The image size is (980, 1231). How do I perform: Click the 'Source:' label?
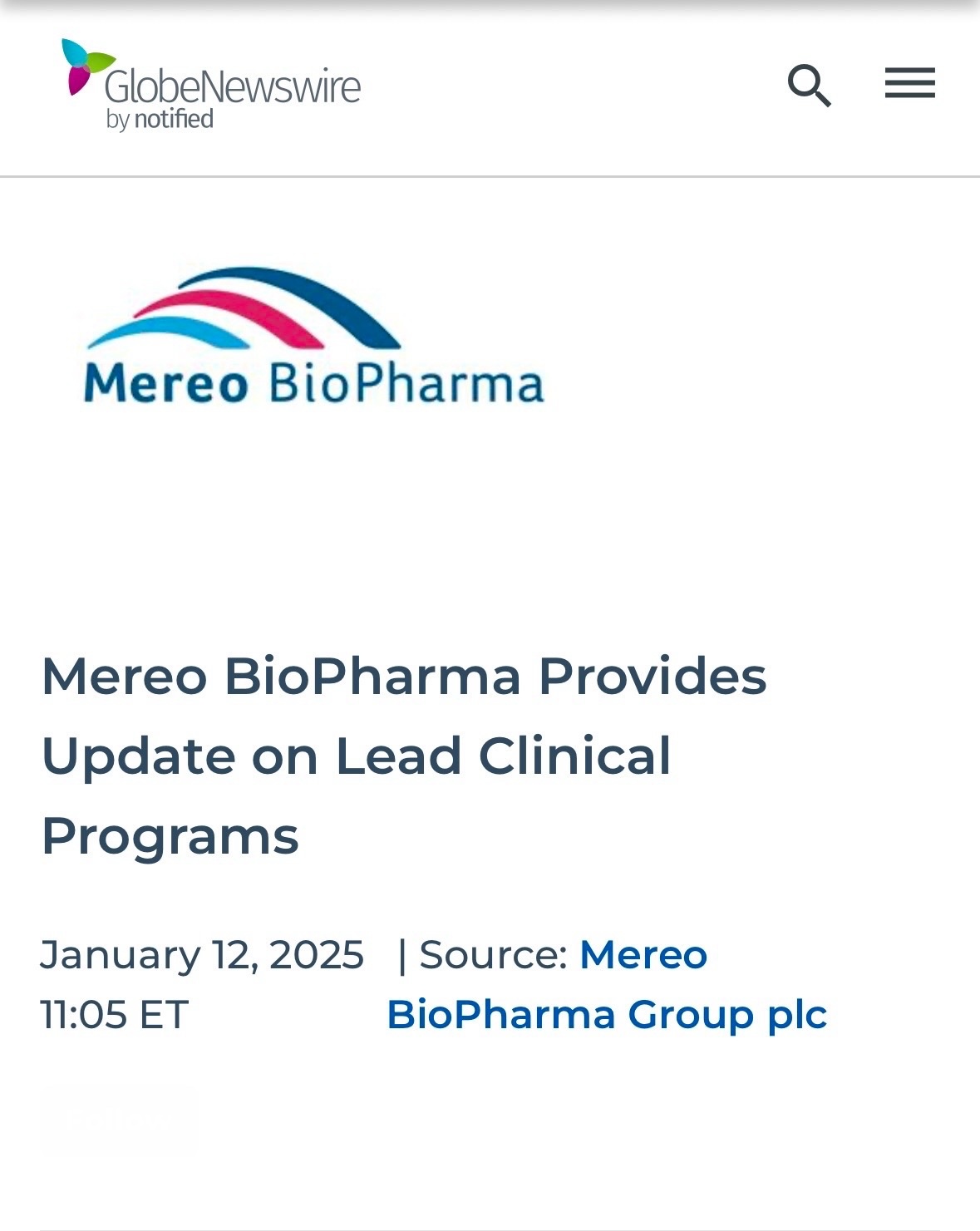(x=494, y=954)
